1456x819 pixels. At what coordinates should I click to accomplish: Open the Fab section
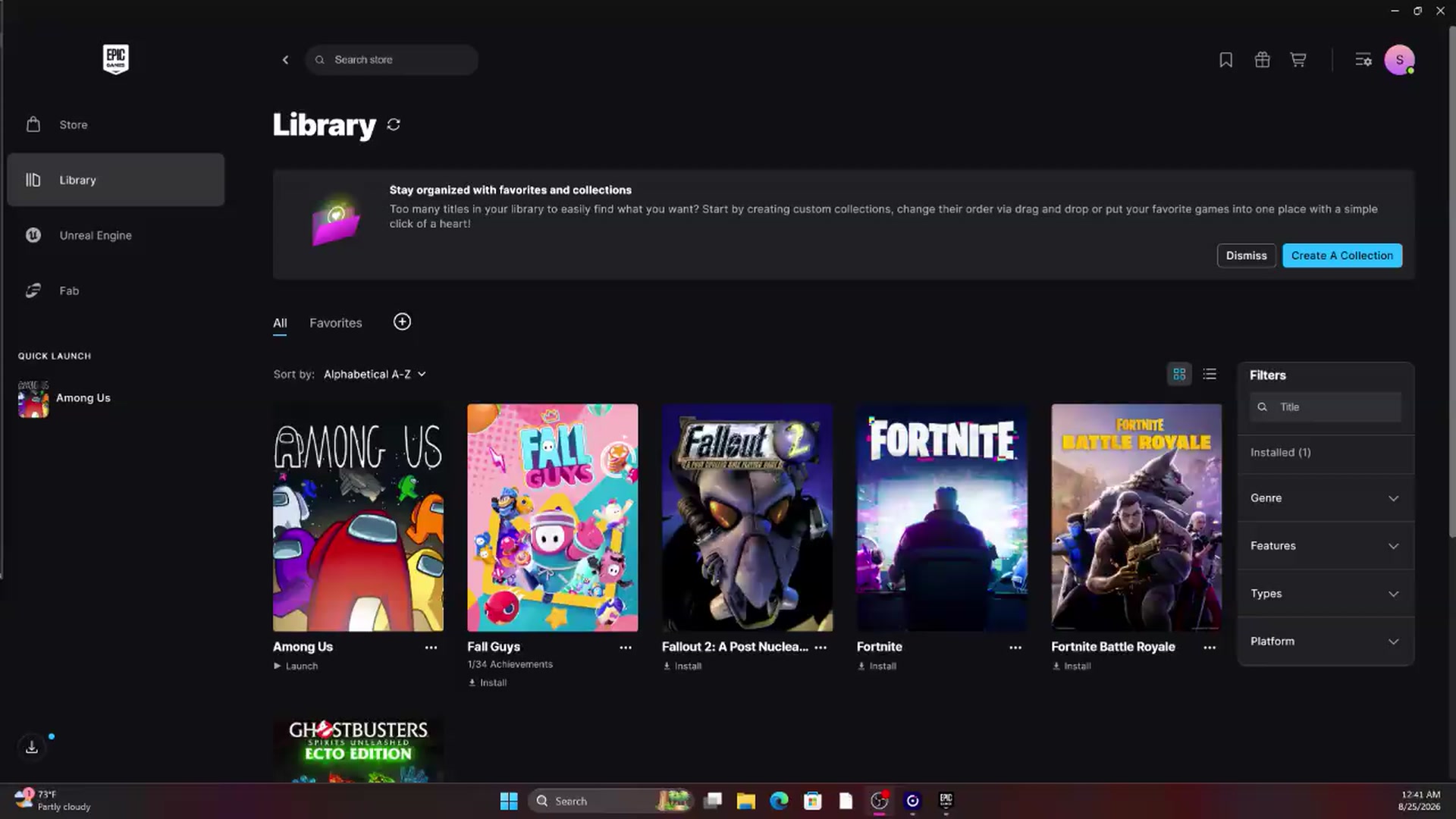pyautogui.click(x=115, y=290)
